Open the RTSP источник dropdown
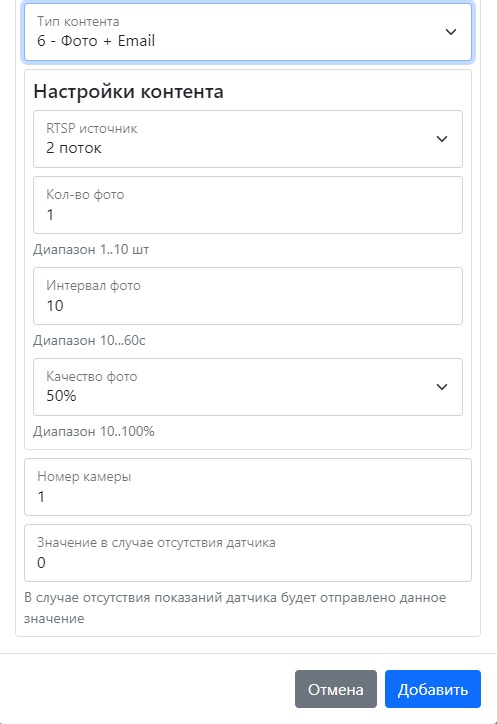Screen dimensions: 497x724 (248, 139)
